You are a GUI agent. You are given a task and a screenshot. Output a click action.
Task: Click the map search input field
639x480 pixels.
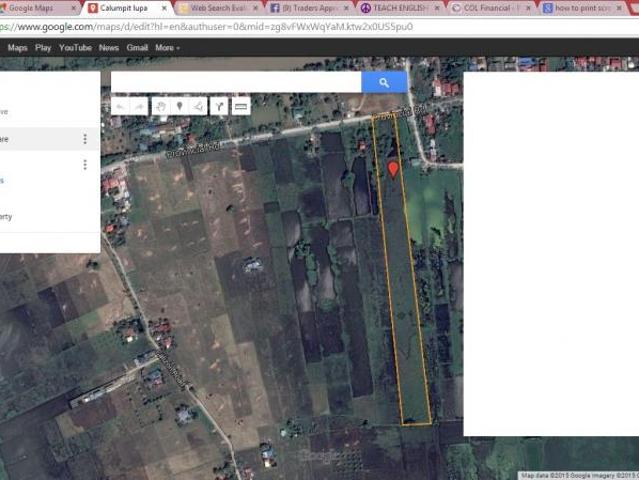[x=236, y=82]
